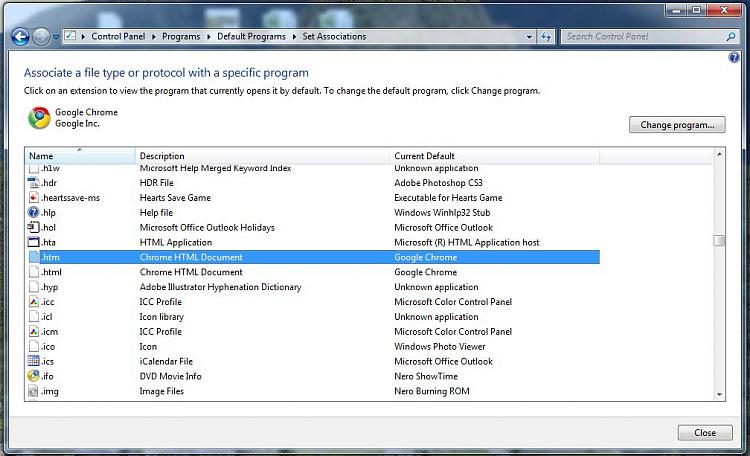
Task: Select the .ico file icon
Action: 33,346
